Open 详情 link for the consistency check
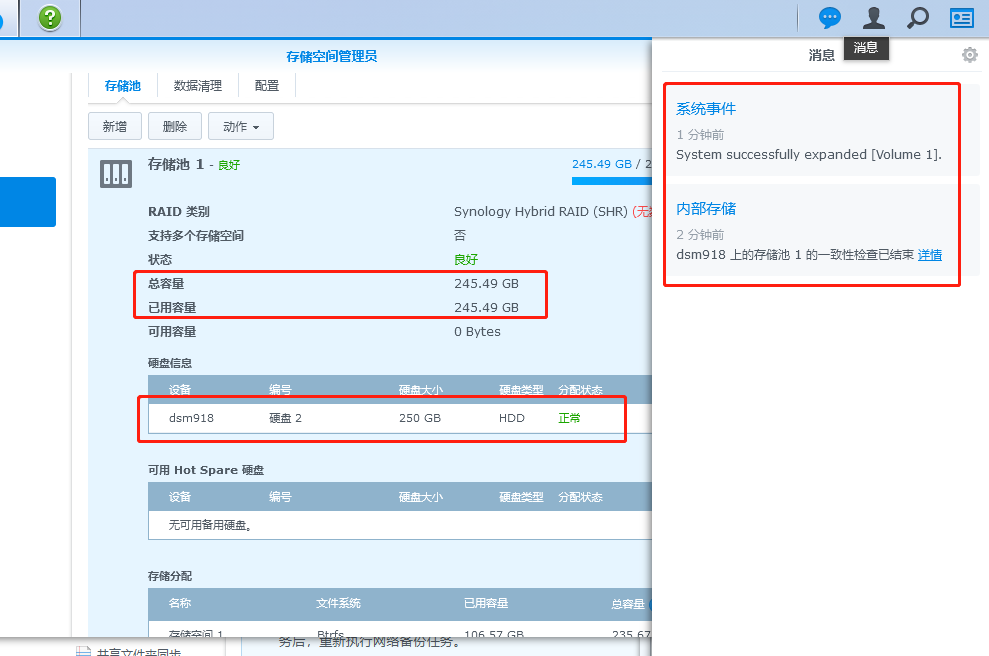This screenshot has width=989, height=656. (930, 255)
